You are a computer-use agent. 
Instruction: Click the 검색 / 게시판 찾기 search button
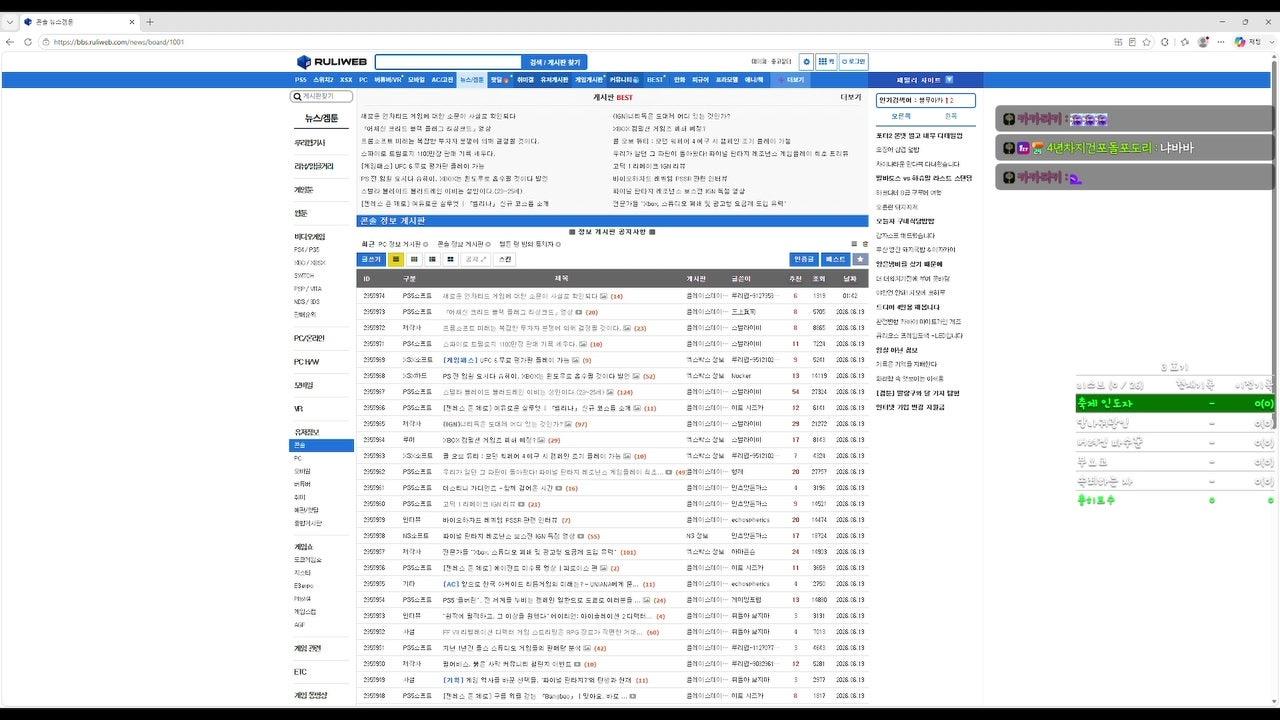(555, 62)
